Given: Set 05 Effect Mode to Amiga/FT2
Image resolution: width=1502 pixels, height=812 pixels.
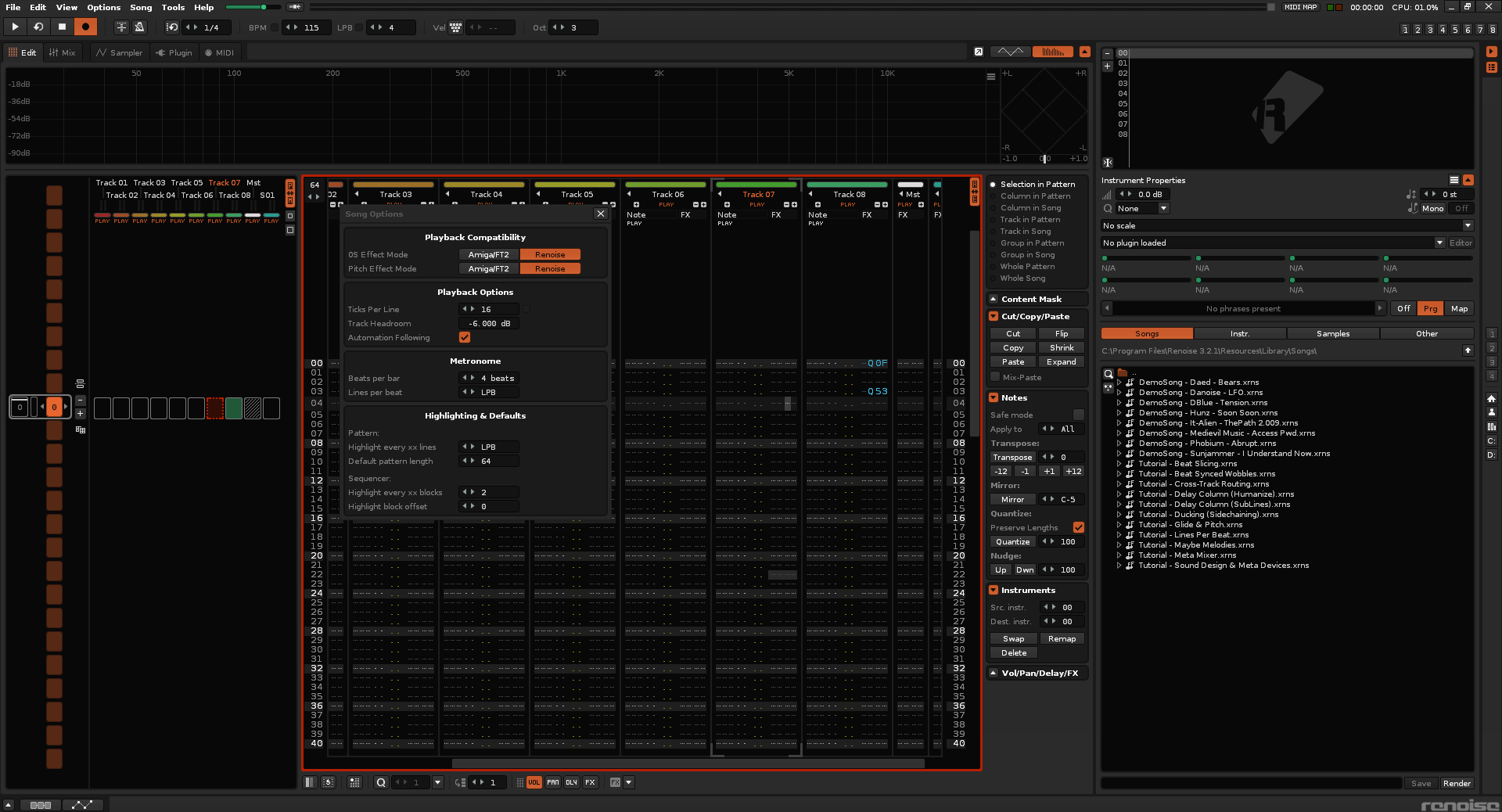Looking at the screenshot, I should 488,254.
